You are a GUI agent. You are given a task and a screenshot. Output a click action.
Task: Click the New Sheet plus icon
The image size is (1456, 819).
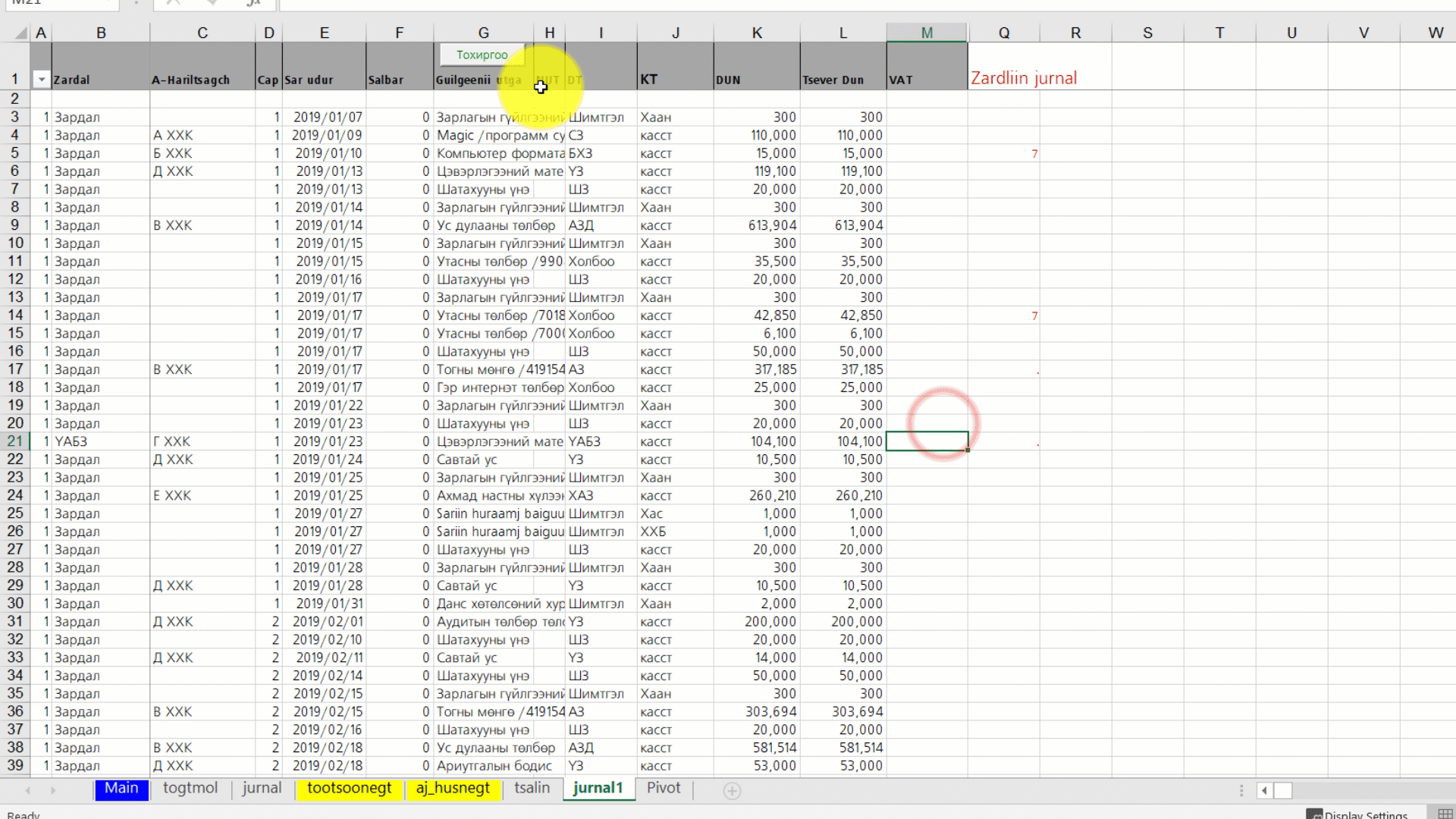[x=732, y=791]
